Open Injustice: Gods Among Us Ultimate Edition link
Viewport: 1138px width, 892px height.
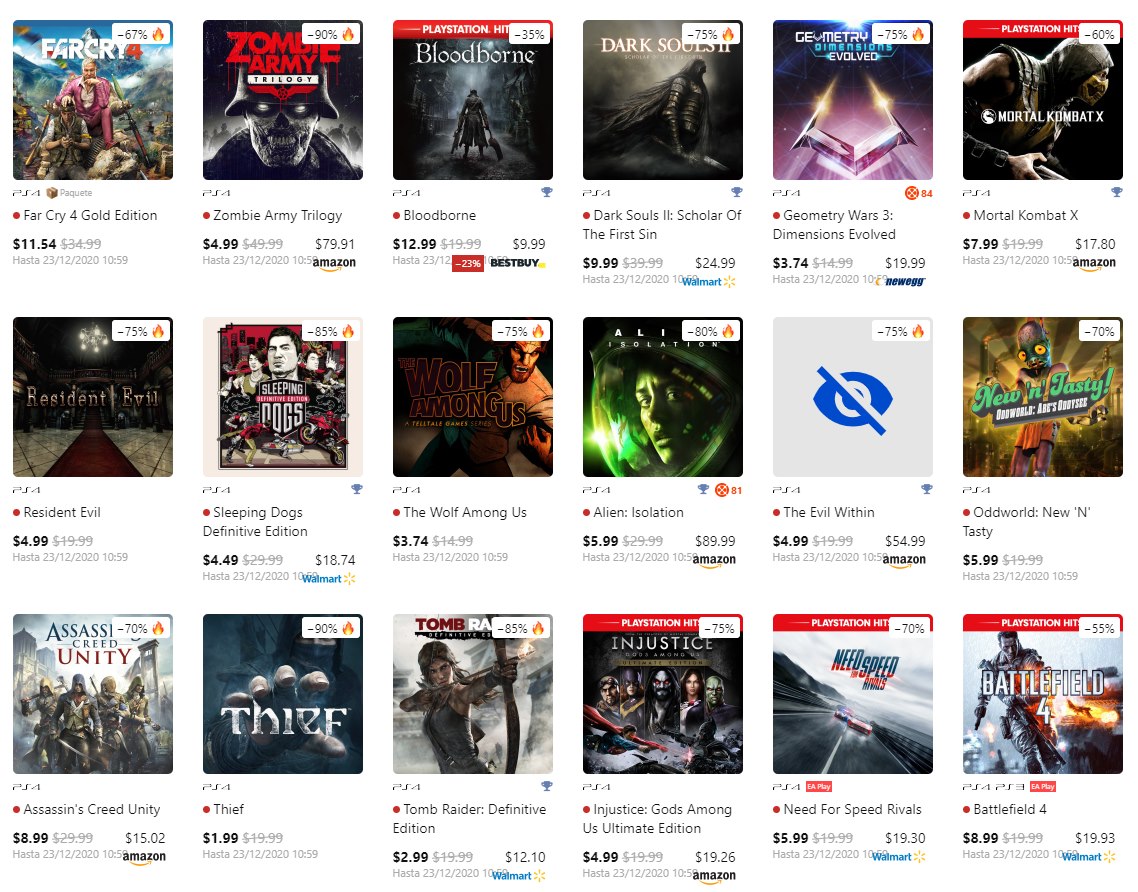click(x=658, y=819)
